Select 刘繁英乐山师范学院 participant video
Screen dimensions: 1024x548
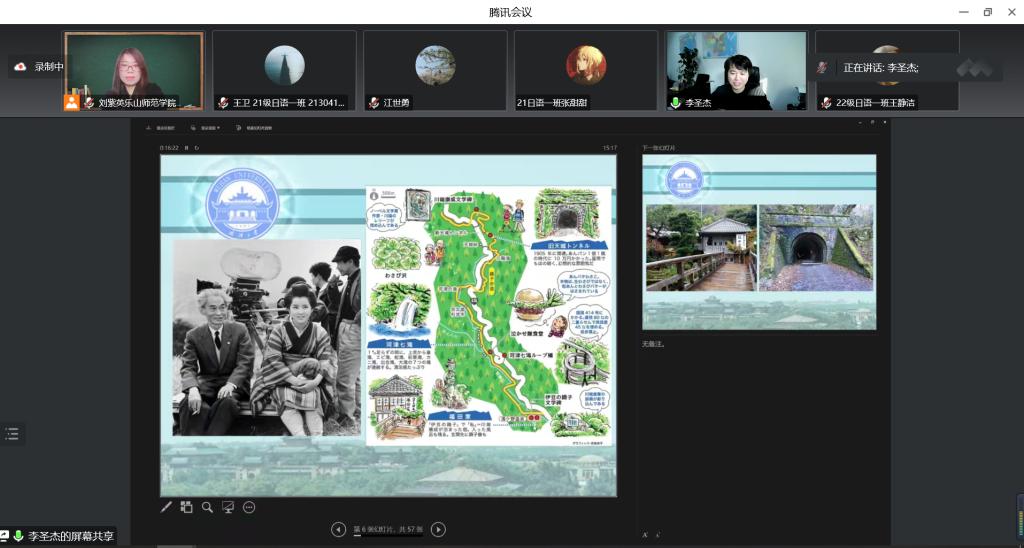pos(134,70)
